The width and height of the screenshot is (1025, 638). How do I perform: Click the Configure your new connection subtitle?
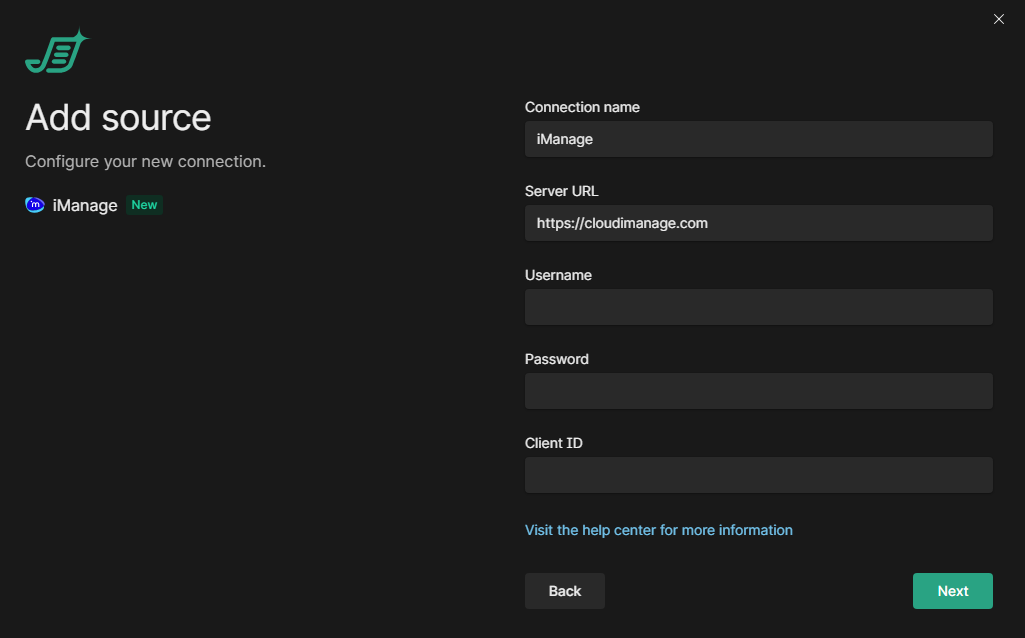145,161
